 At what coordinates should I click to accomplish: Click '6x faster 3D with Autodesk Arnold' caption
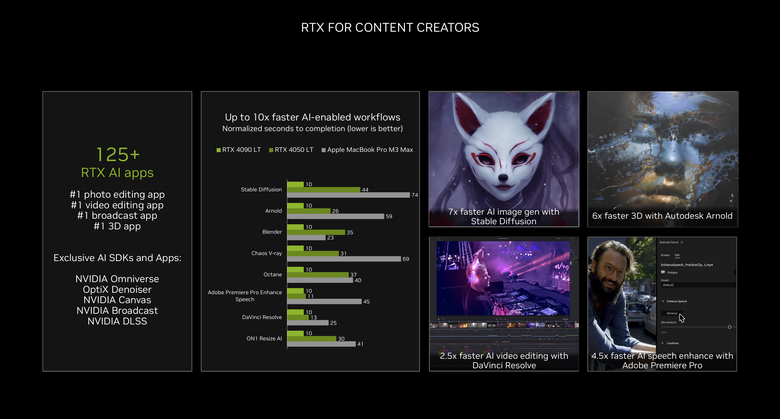point(662,216)
